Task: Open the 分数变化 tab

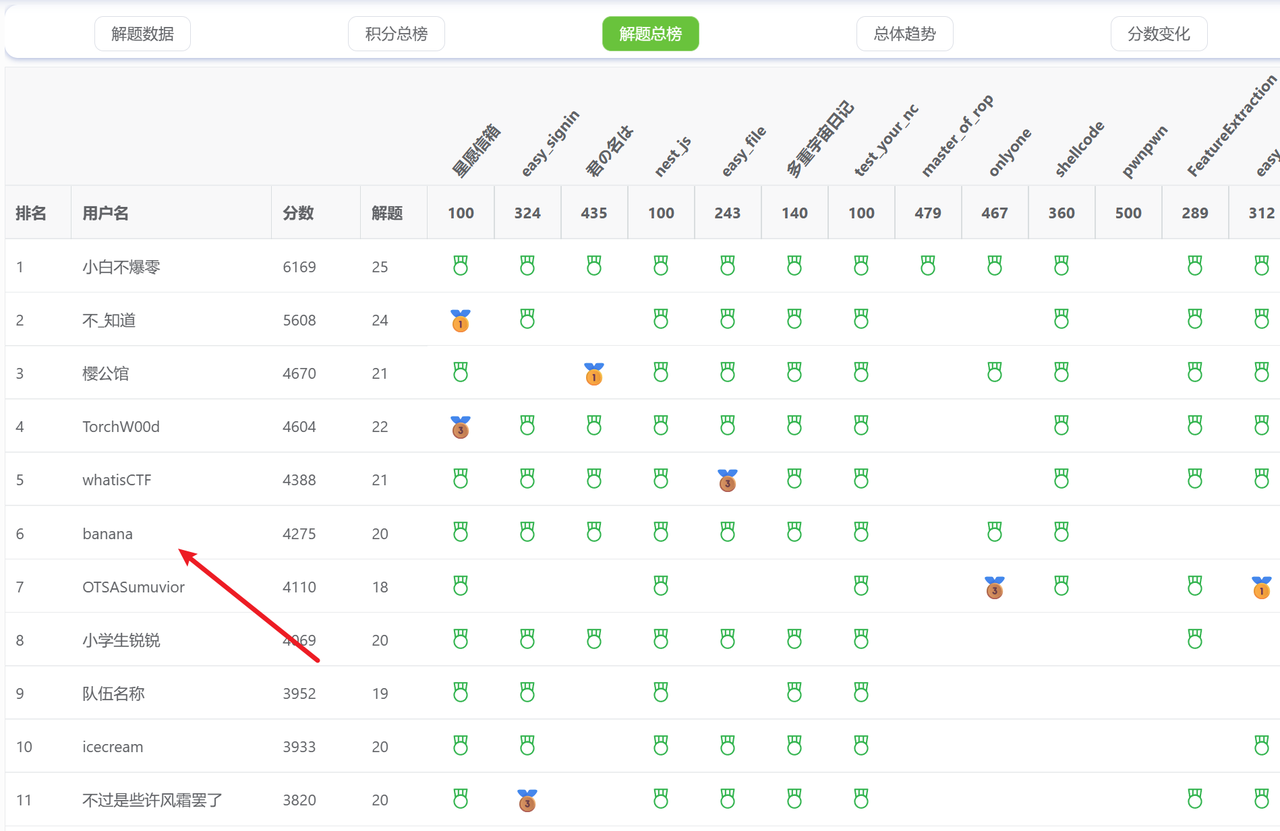Action: coord(1158,34)
